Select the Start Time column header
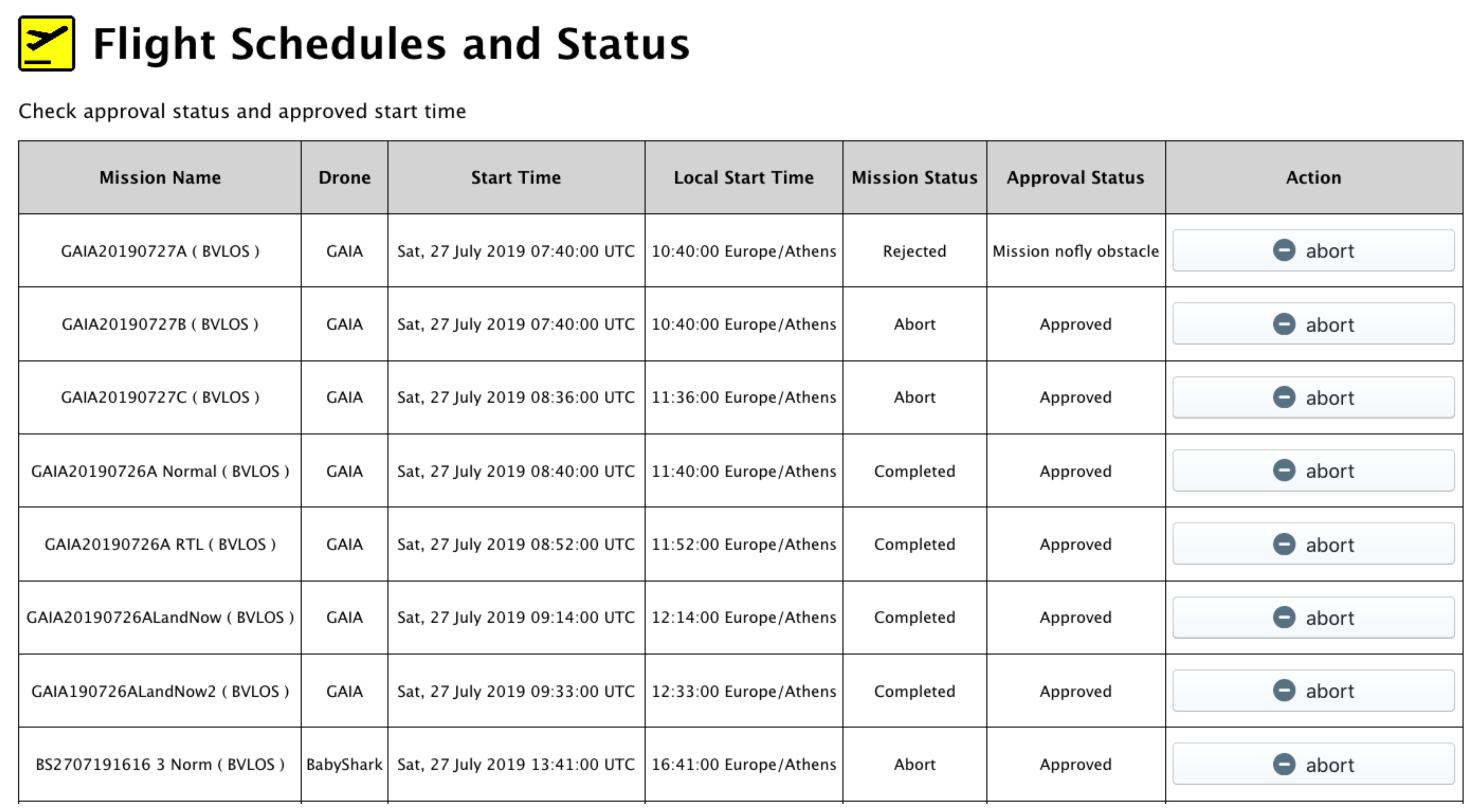The width and height of the screenshot is (1479, 812). (x=516, y=177)
